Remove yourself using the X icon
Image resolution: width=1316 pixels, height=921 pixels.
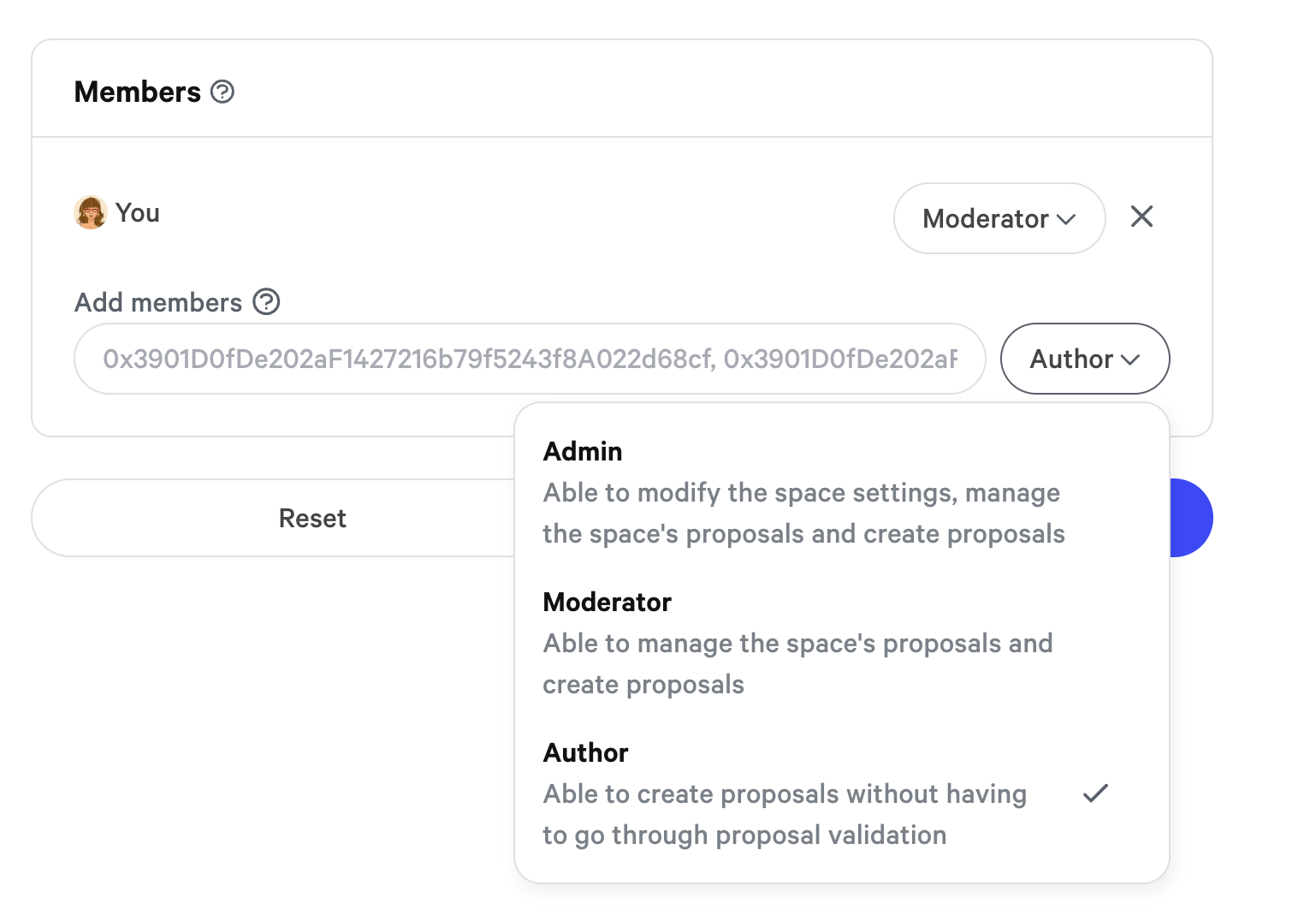pos(1141,217)
